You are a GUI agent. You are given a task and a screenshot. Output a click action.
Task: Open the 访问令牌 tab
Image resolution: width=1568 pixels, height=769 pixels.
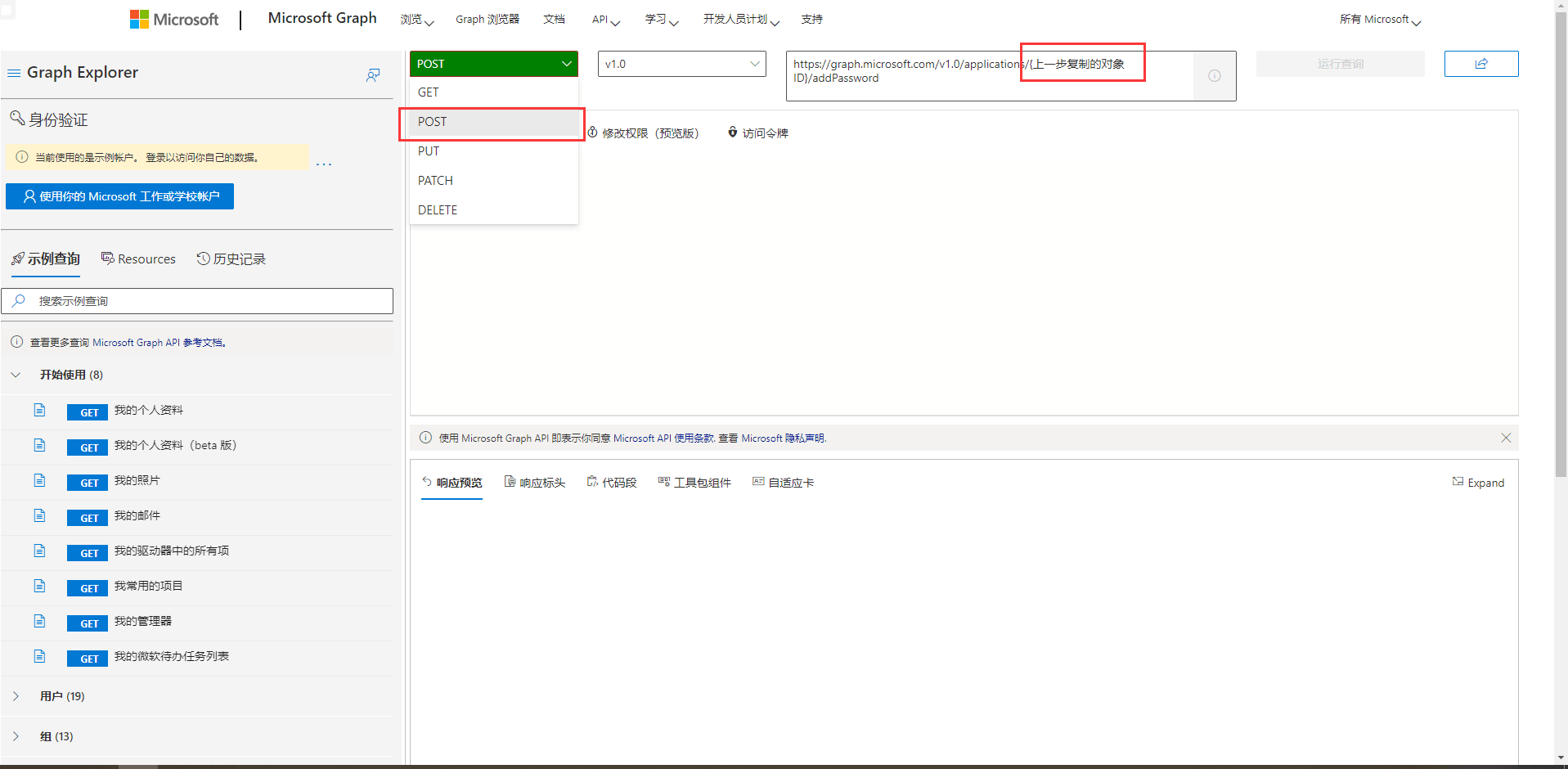757,133
